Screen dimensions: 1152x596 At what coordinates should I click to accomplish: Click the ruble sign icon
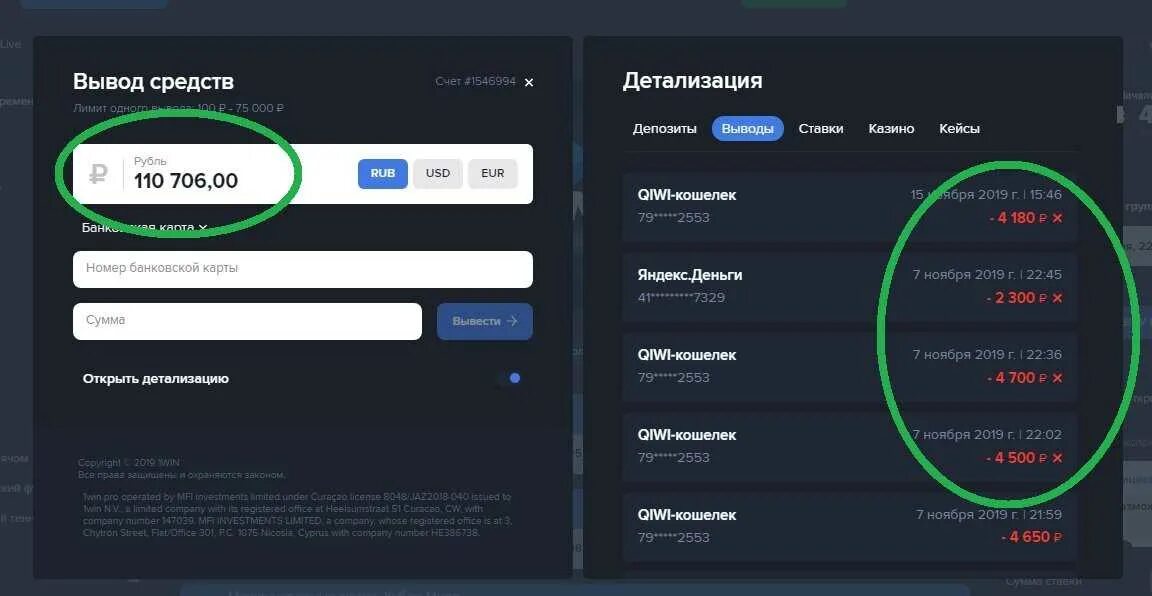click(98, 174)
